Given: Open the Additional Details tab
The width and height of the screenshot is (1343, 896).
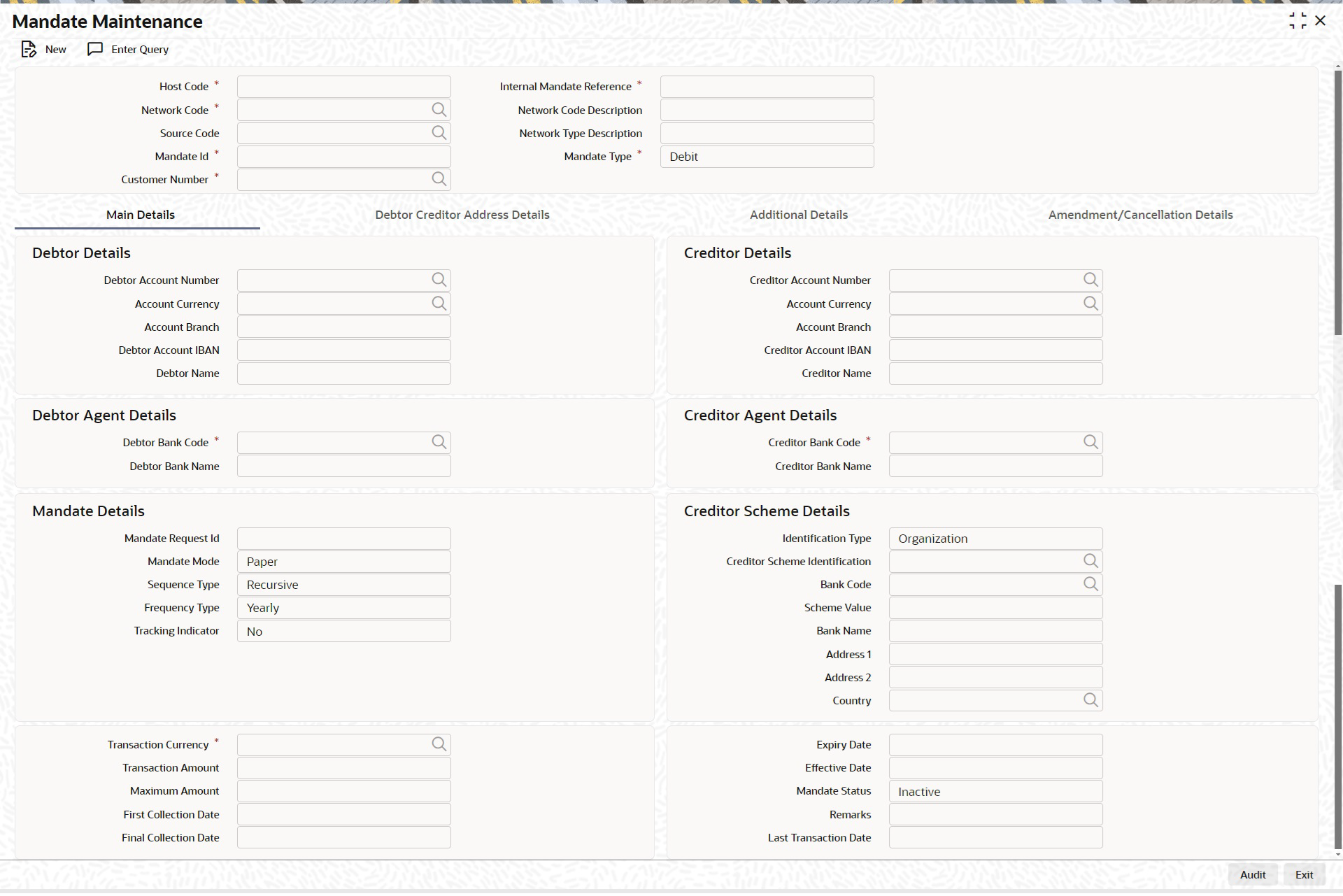Looking at the screenshot, I should point(798,215).
